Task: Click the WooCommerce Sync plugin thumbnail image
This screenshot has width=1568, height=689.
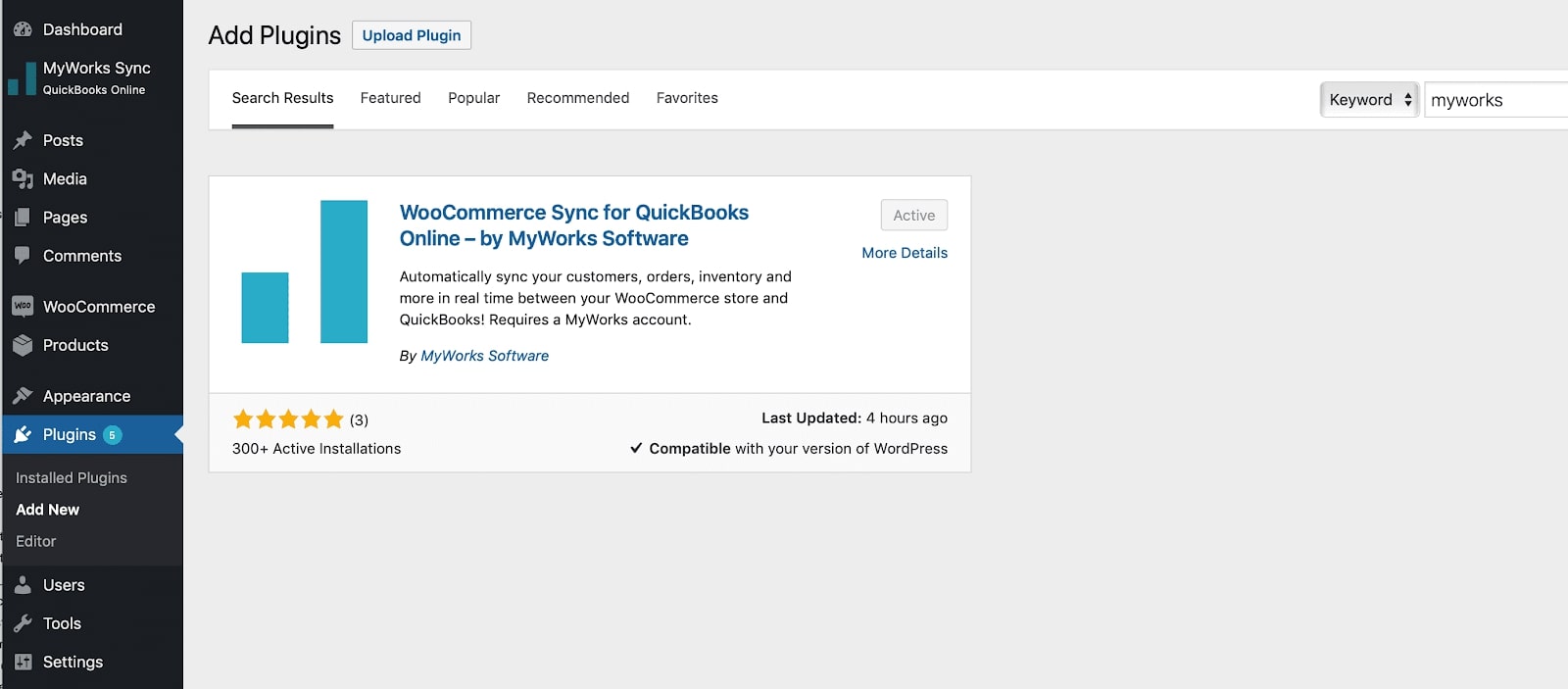Action: 305,271
